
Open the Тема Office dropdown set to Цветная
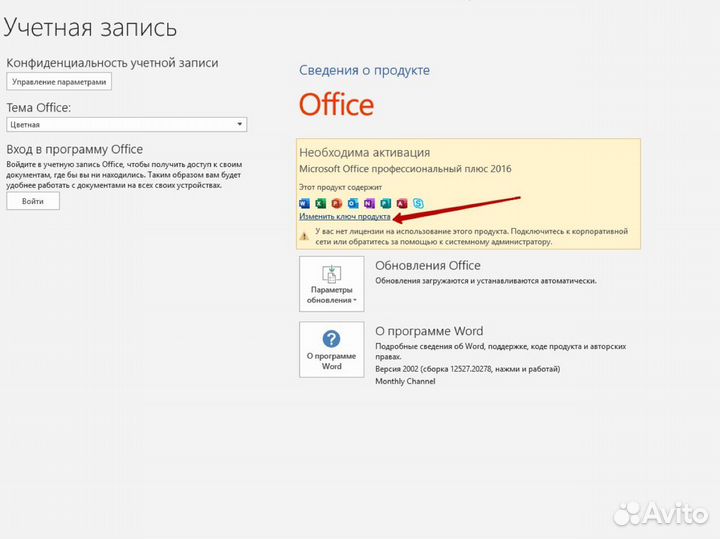(127, 124)
